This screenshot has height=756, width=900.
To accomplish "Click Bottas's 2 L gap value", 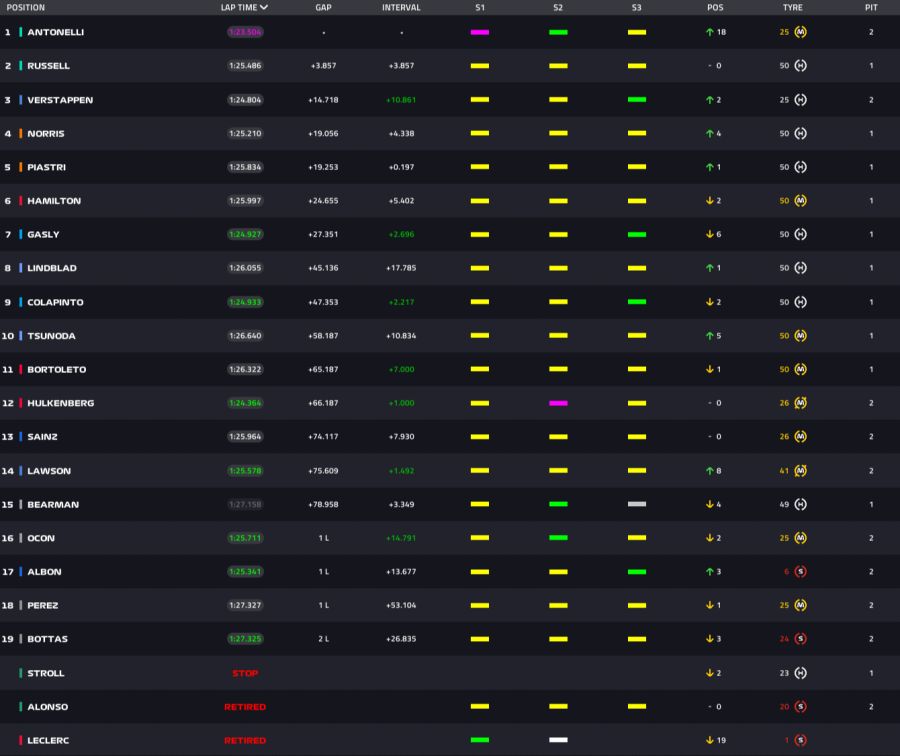I will [x=323, y=639].
